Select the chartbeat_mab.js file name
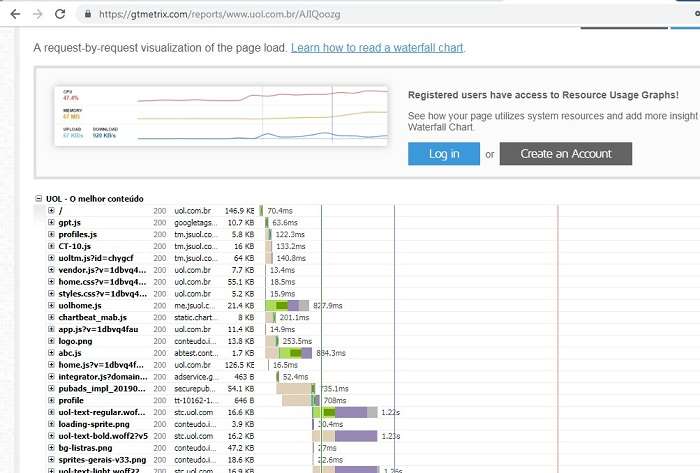The width and height of the screenshot is (700, 473). (x=92, y=317)
